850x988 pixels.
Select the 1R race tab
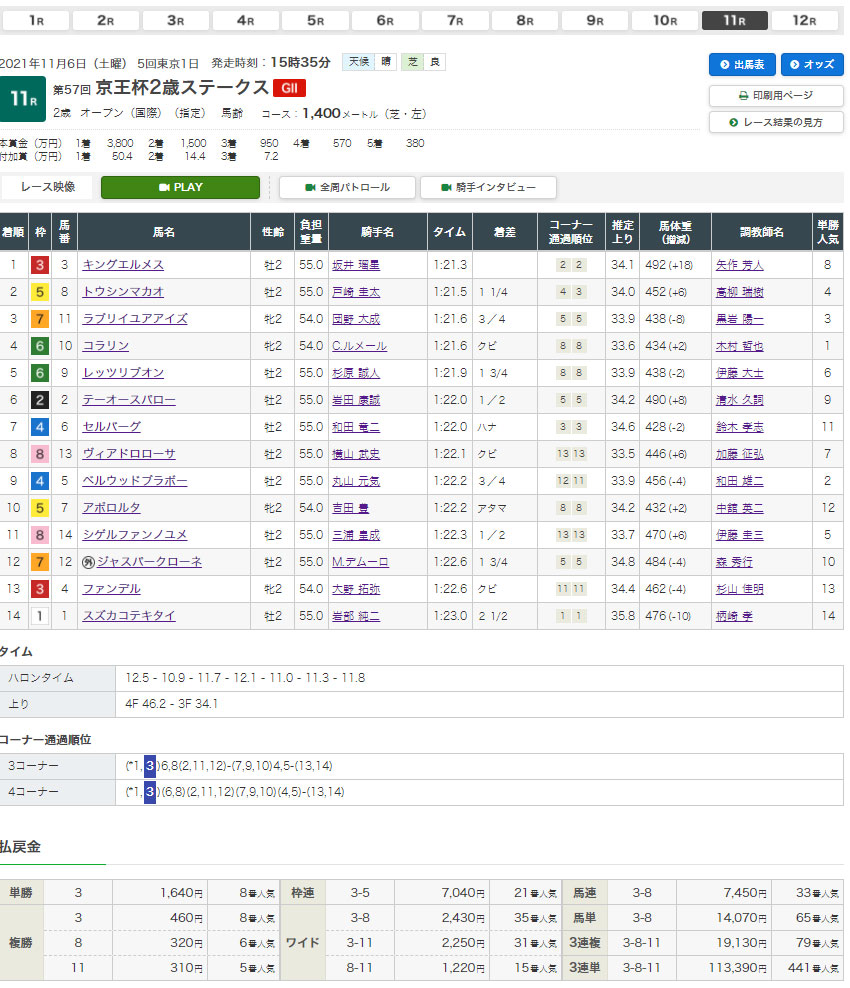click(35, 20)
